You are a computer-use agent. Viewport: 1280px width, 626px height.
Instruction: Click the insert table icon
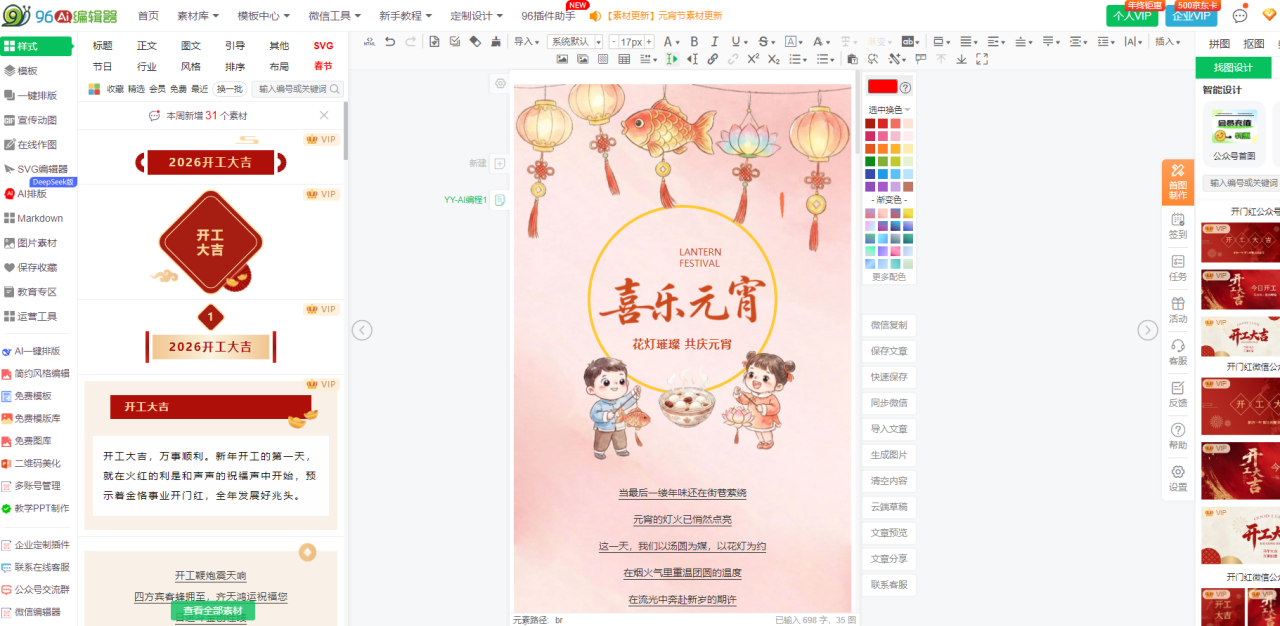click(x=624, y=59)
